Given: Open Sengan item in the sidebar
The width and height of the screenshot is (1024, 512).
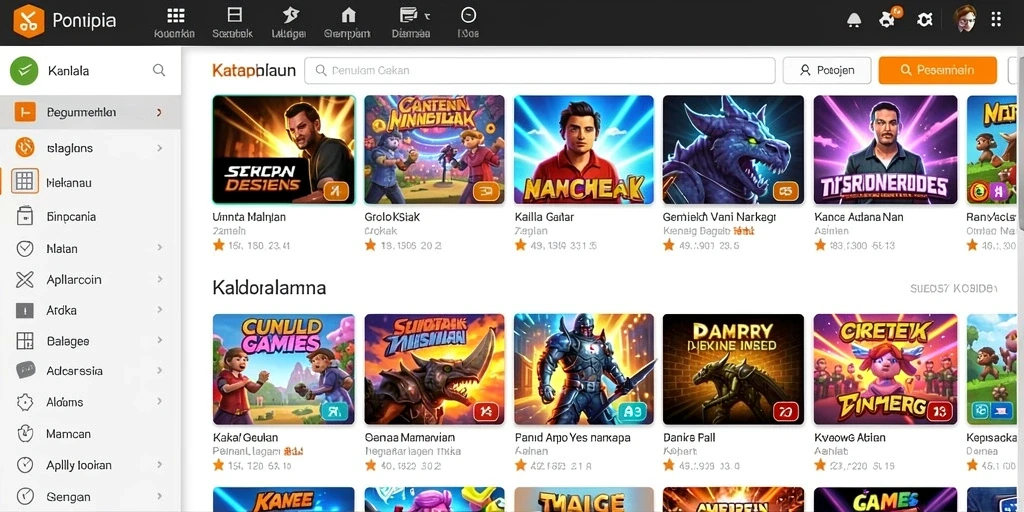Looking at the screenshot, I should click(x=90, y=496).
